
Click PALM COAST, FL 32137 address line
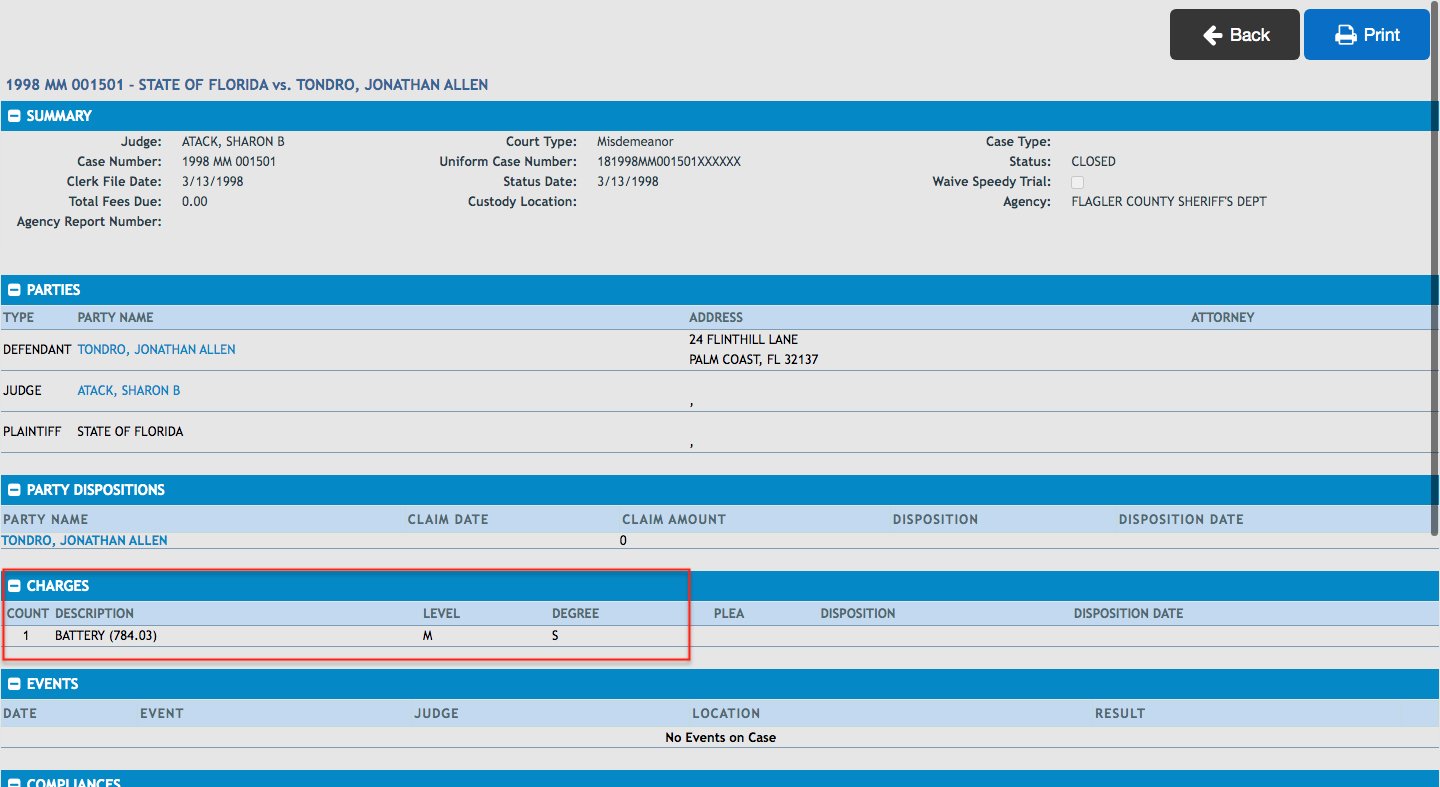coord(754,360)
